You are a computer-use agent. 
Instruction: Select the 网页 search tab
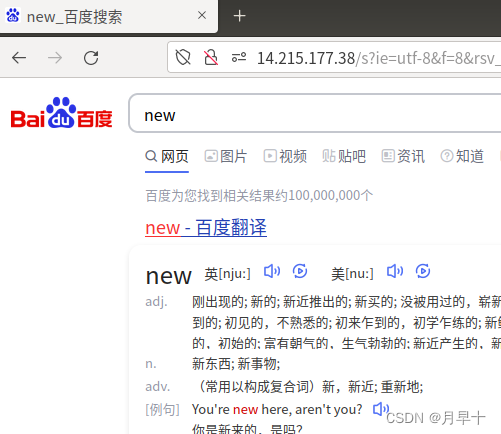(x=167, y=156)
